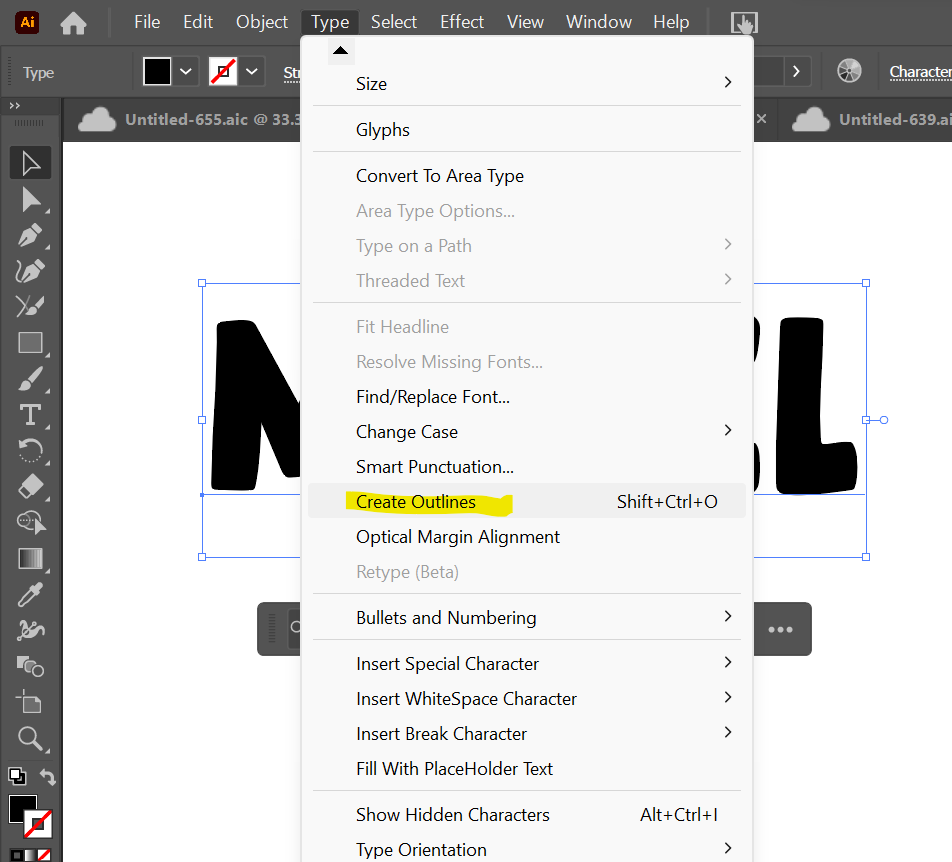
Task: Expand the tools panel double-arrow
Action: pos(15,105)
